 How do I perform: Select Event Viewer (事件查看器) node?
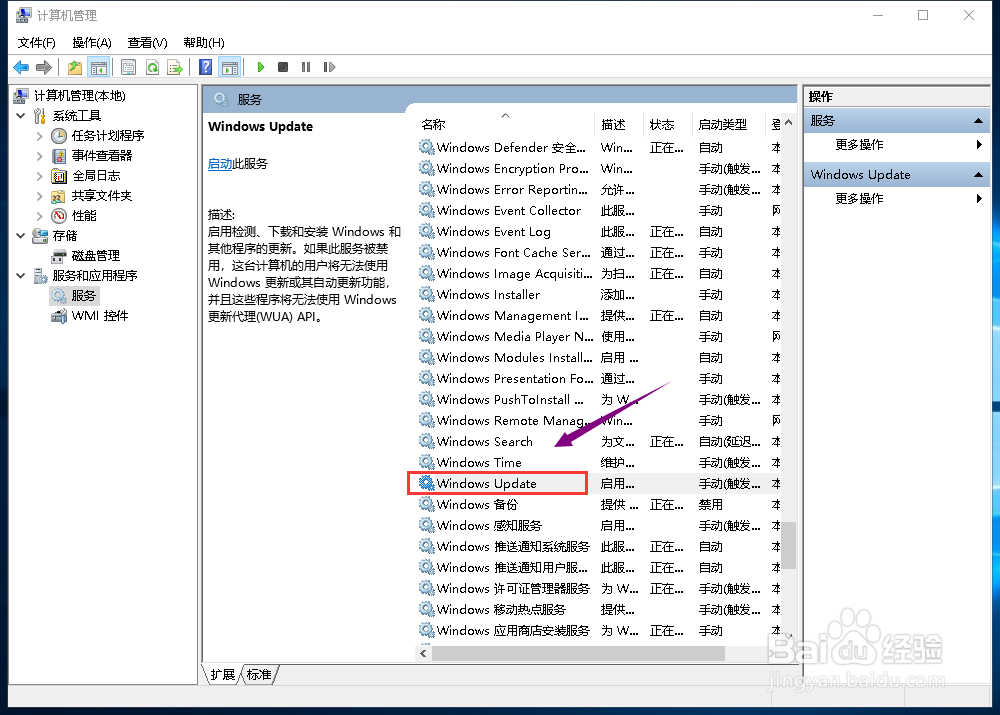pyautogui.click(x=102, y=156)
